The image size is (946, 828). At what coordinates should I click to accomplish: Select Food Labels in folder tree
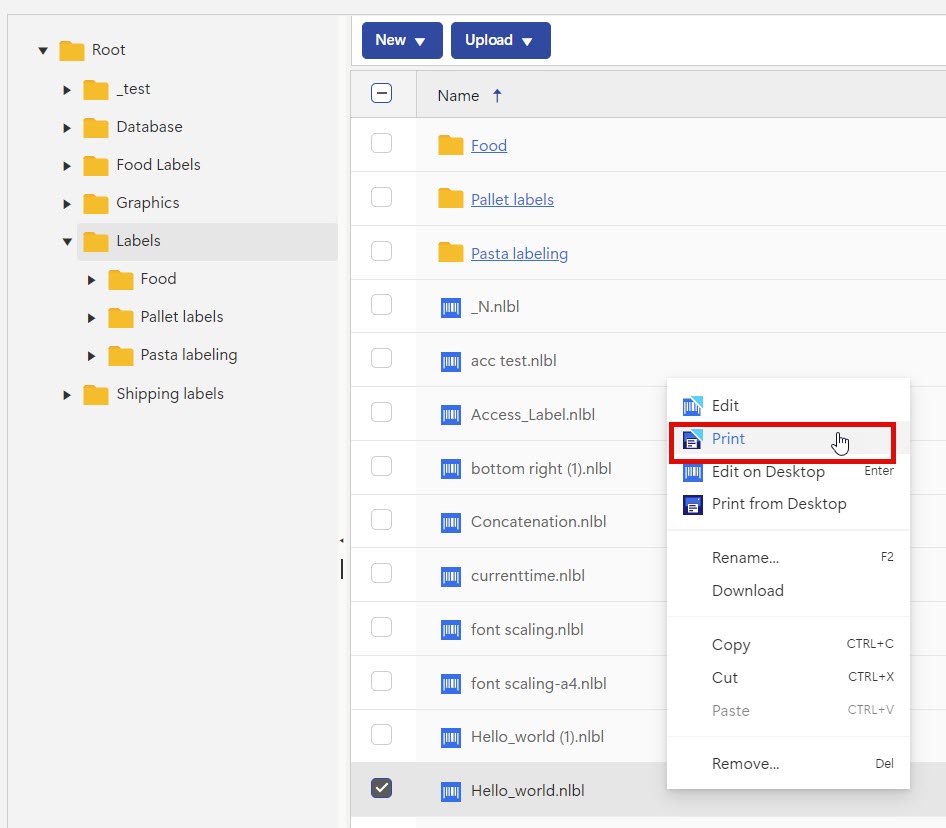point(158,165)
